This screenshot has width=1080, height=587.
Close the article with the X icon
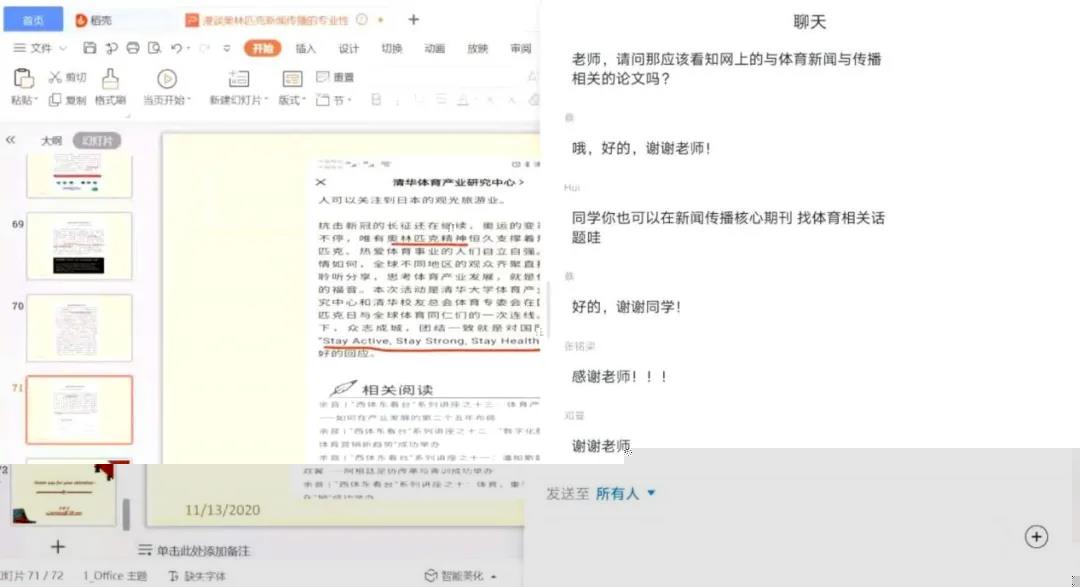click(x=320, y=182)
